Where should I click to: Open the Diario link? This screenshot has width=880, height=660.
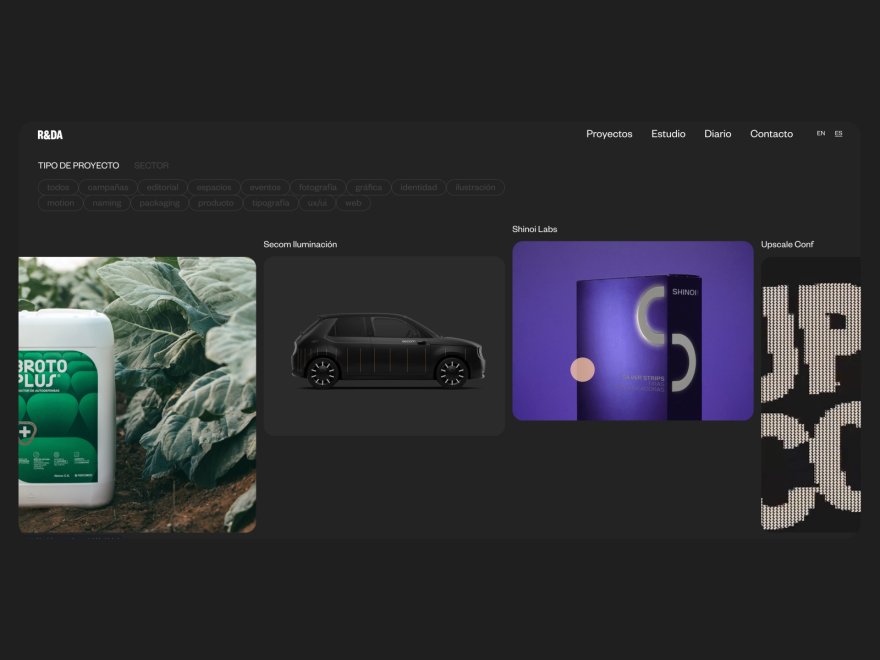(x=717, y=134)
